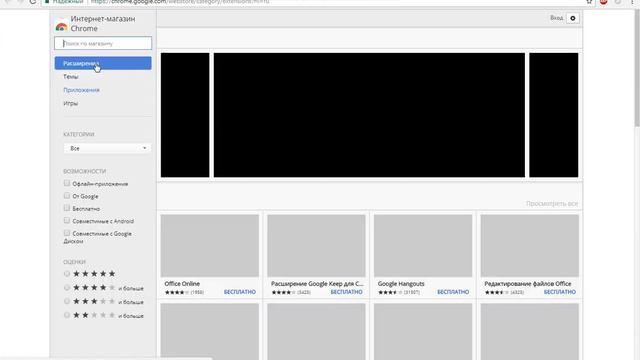Click the star rating of Редактирование файлов Office
This screenshot has height=360, width=640.
point(497,292)
